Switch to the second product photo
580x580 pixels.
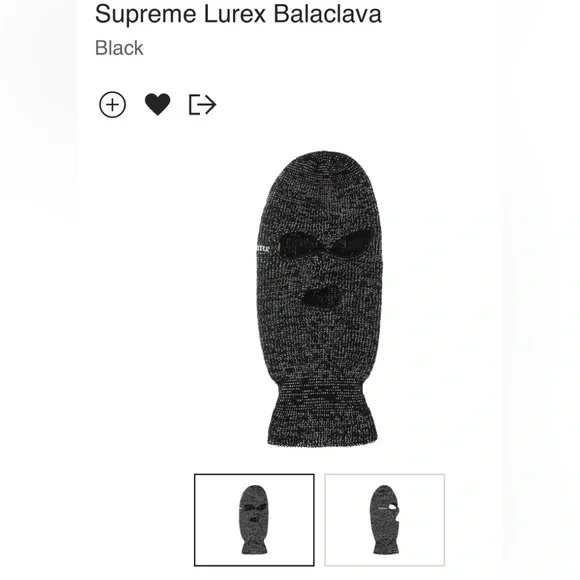tap(385, 520)
